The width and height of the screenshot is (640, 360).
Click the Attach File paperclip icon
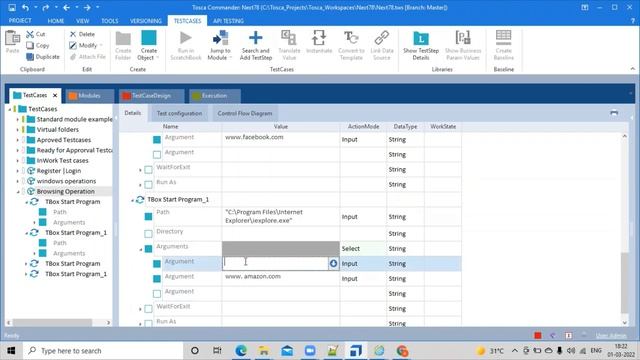(x=73, y=57)
